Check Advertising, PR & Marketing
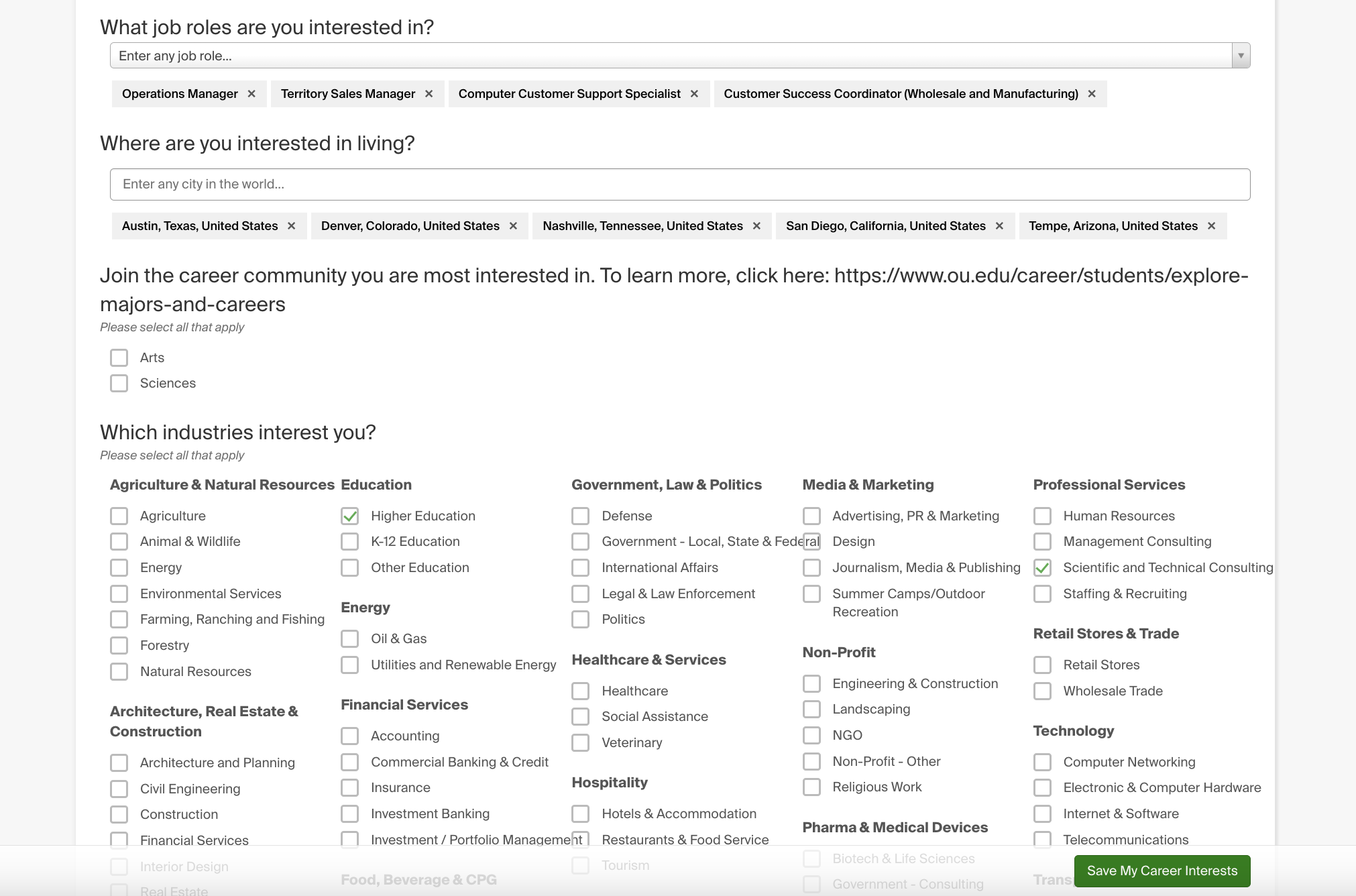1356x896 pixels. pyautogui.click(x=811, y=516)
